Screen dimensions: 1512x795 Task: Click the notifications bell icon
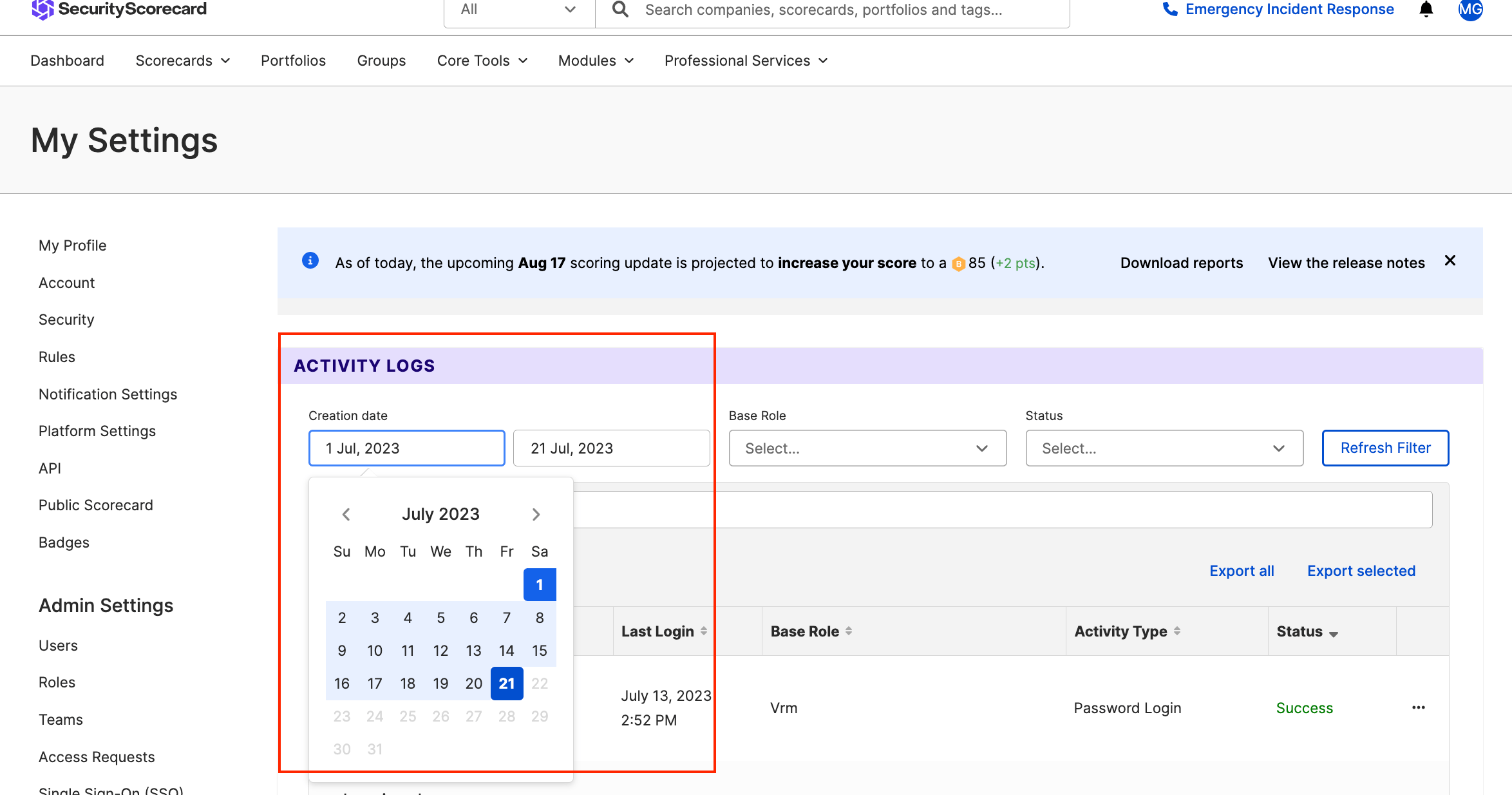coord(1426,10)
